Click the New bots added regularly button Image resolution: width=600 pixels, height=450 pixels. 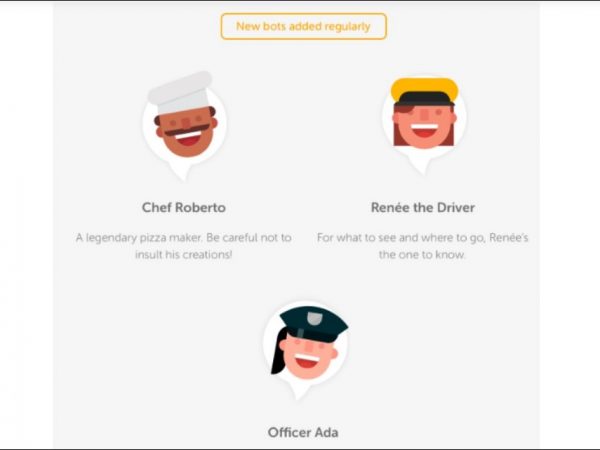(303, 26)
